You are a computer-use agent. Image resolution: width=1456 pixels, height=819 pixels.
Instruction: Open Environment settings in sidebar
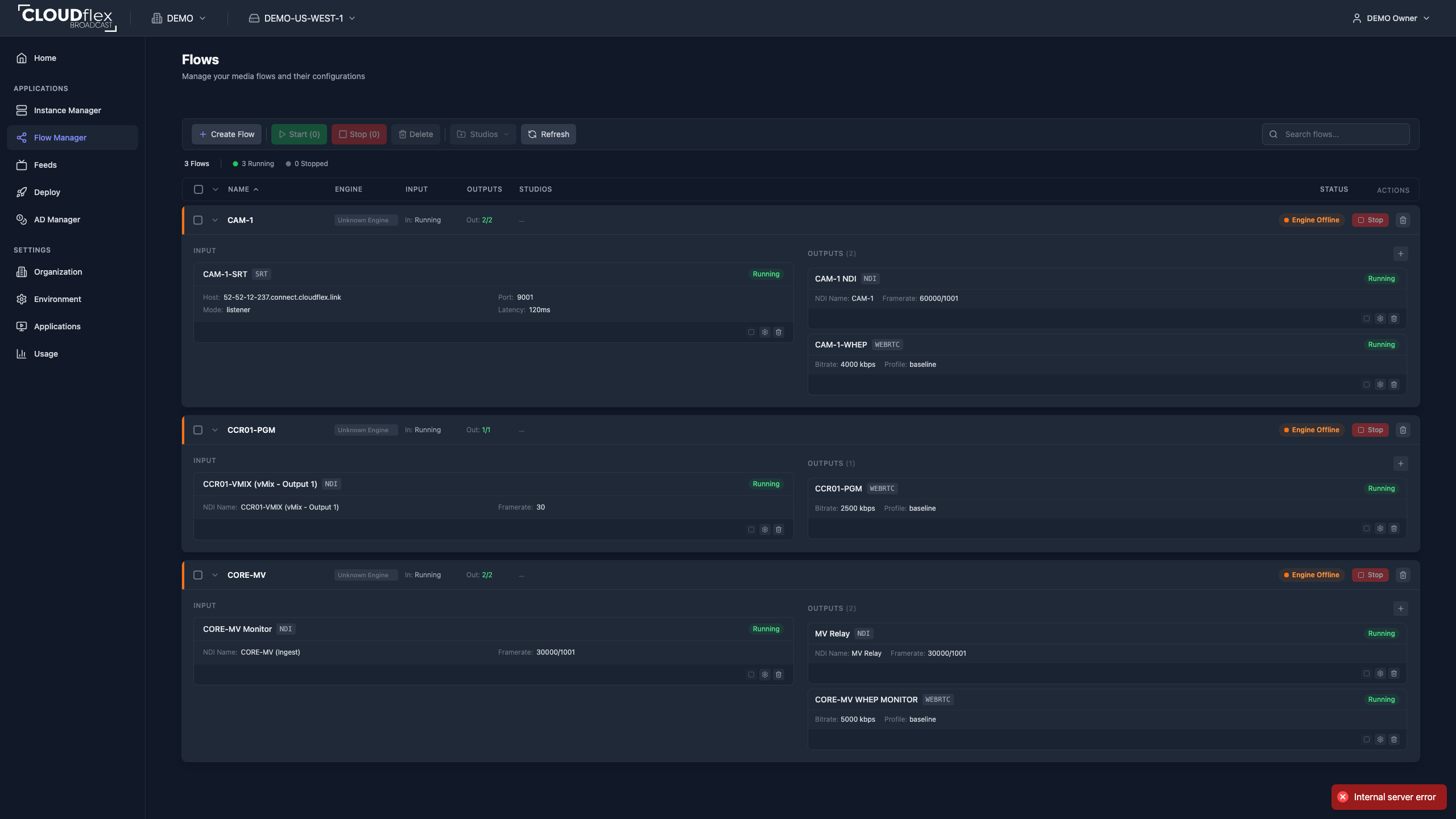(72, 299)
